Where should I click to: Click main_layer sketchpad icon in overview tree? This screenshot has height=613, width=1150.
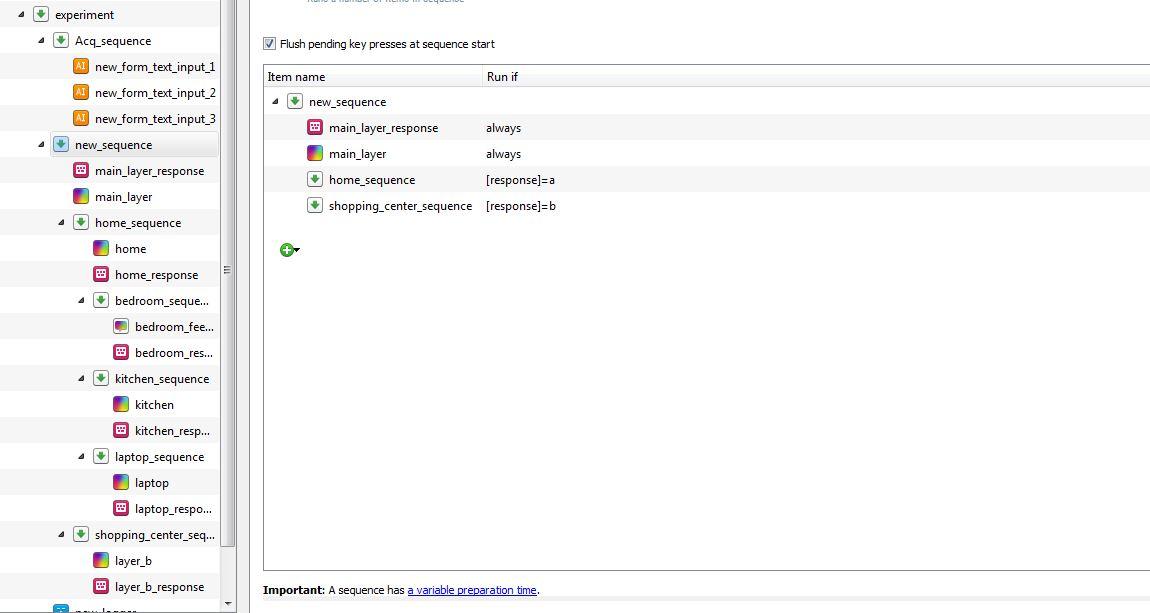(81, 197)
